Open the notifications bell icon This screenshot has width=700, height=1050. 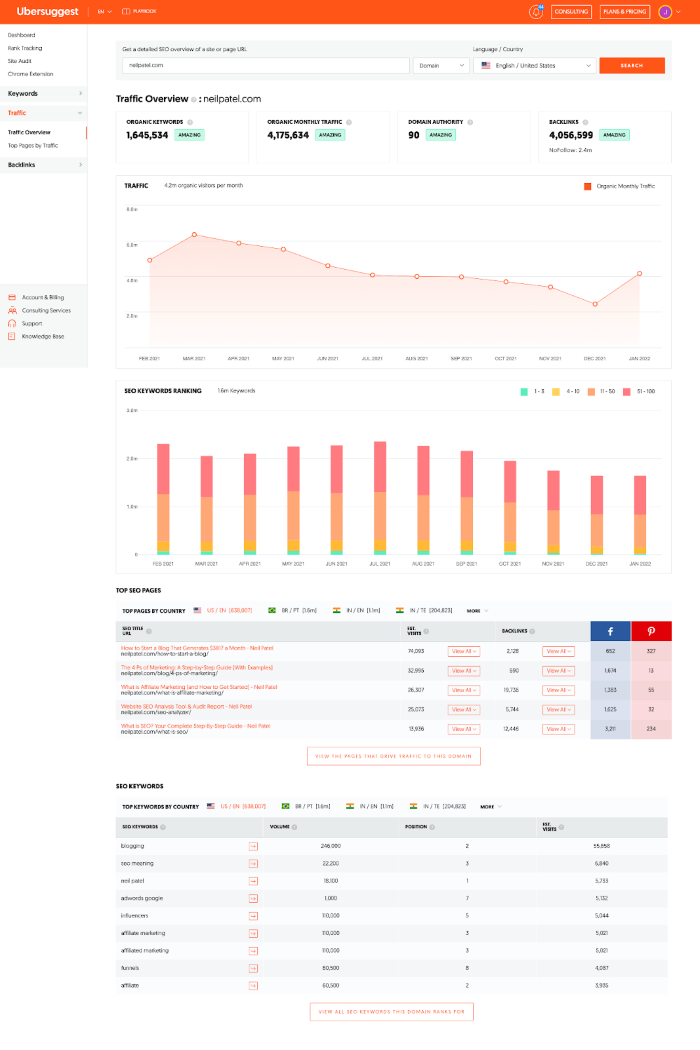(x=536, y=11)
